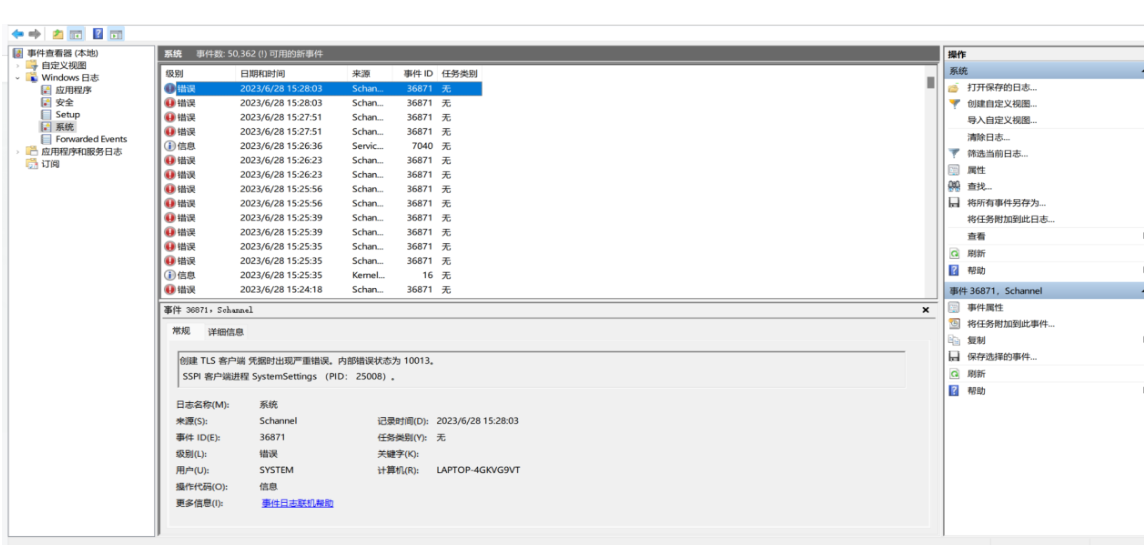This screenshot has height=545, width=1144.
Task: Expand the 自定义视图 tree node
Action: 18,66
